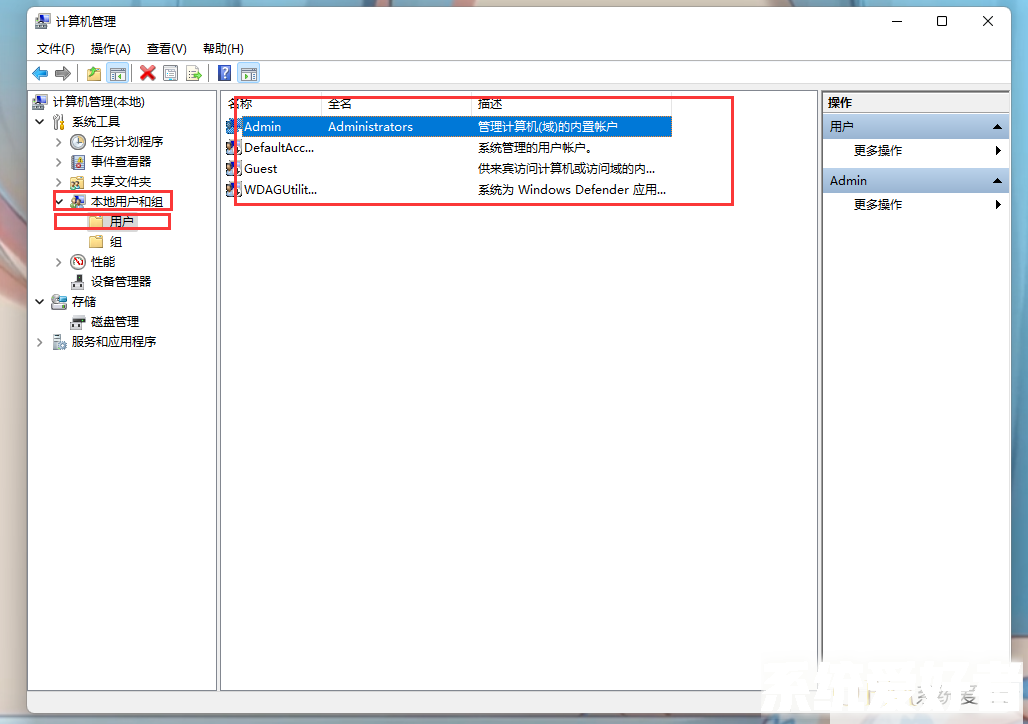Expand the 任务计划程序 node
Viewport: 1028px width, 724px height.
(x=59, y=142)
